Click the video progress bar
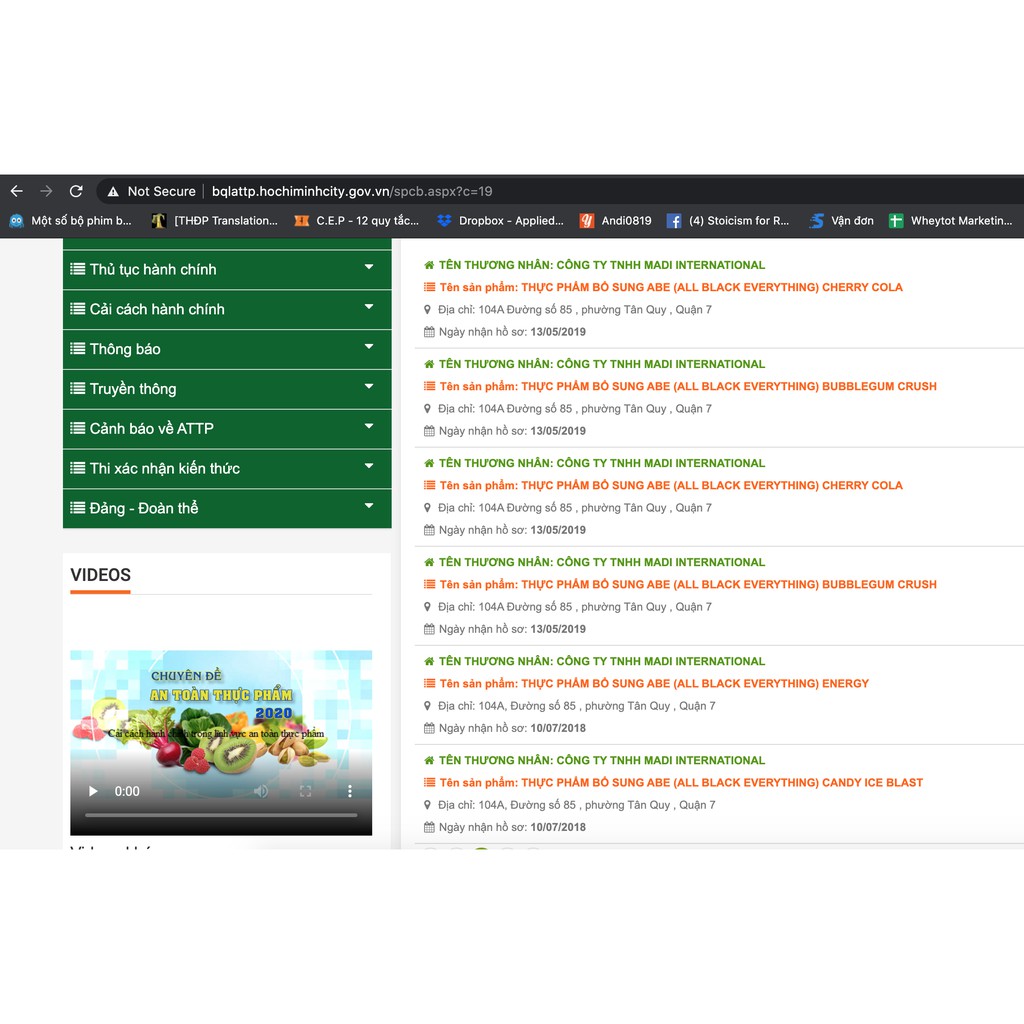 tap(221, 815)
